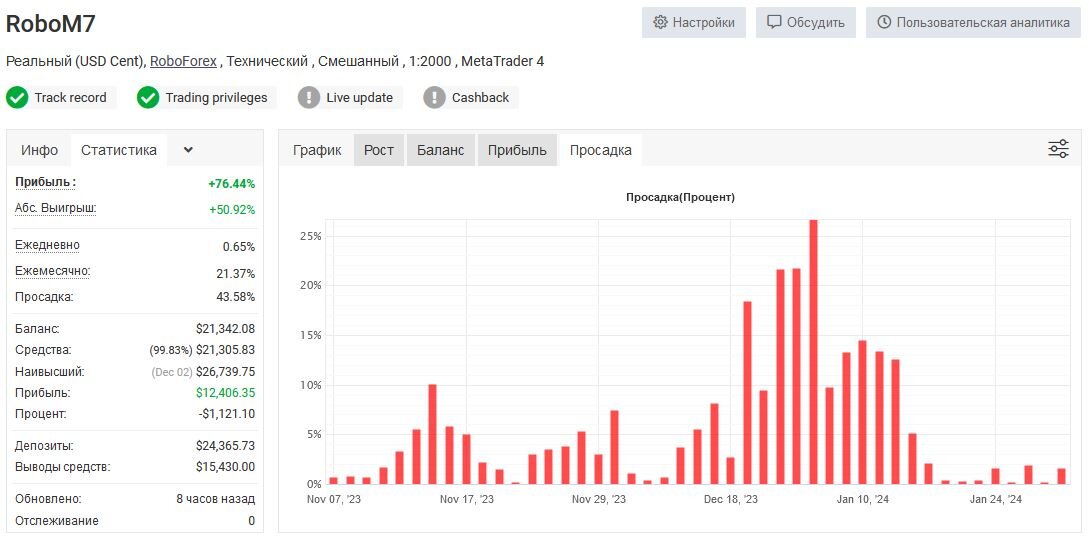Click the 8 часов назад update time

point(216,499)
